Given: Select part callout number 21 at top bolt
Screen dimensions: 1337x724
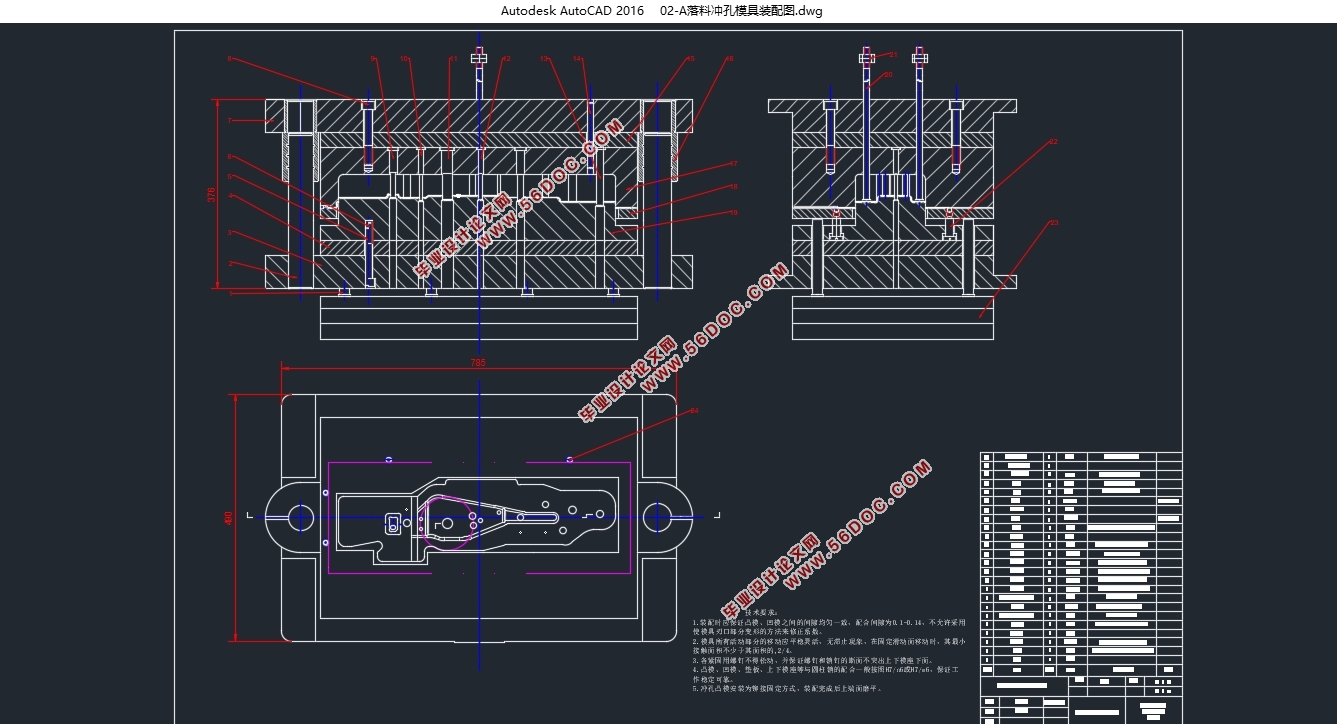Looking at the screenshot, I should point(893,55).
